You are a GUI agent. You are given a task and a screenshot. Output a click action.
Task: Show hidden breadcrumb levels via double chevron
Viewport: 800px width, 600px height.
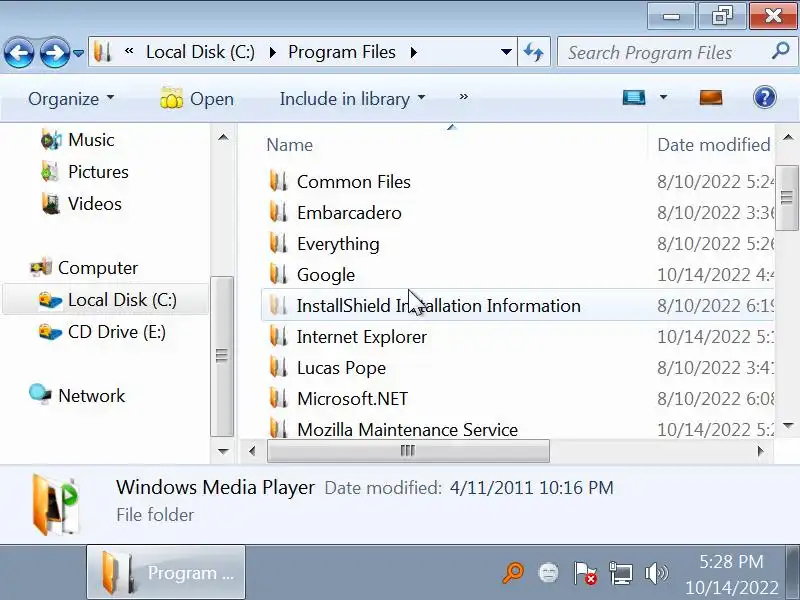pos(129,51)
